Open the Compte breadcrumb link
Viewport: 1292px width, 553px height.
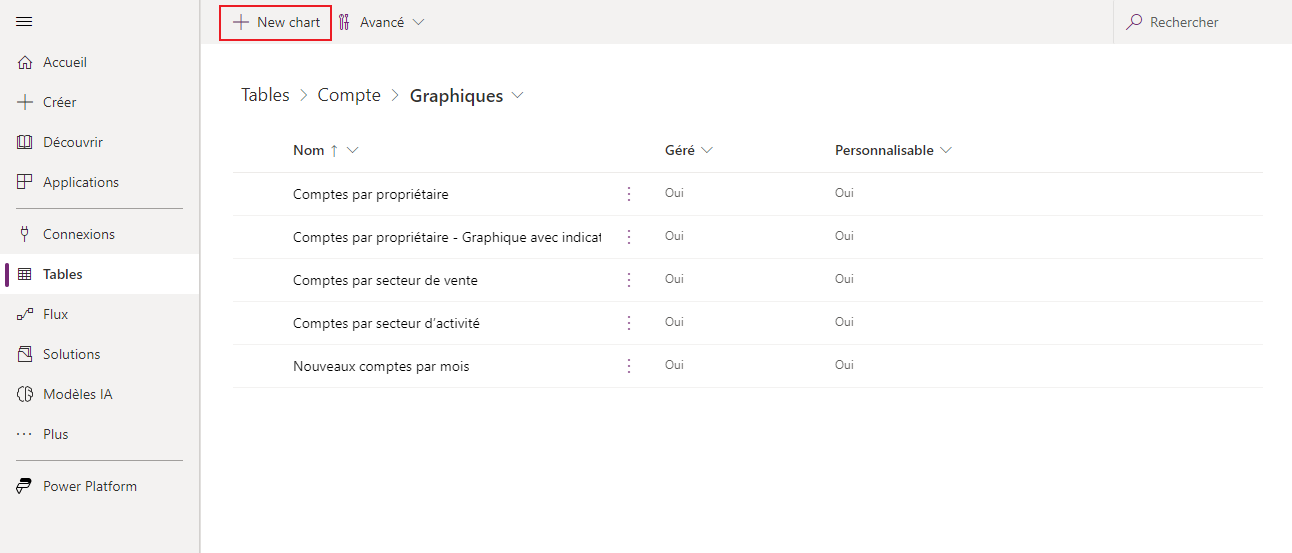click(349, 96)
